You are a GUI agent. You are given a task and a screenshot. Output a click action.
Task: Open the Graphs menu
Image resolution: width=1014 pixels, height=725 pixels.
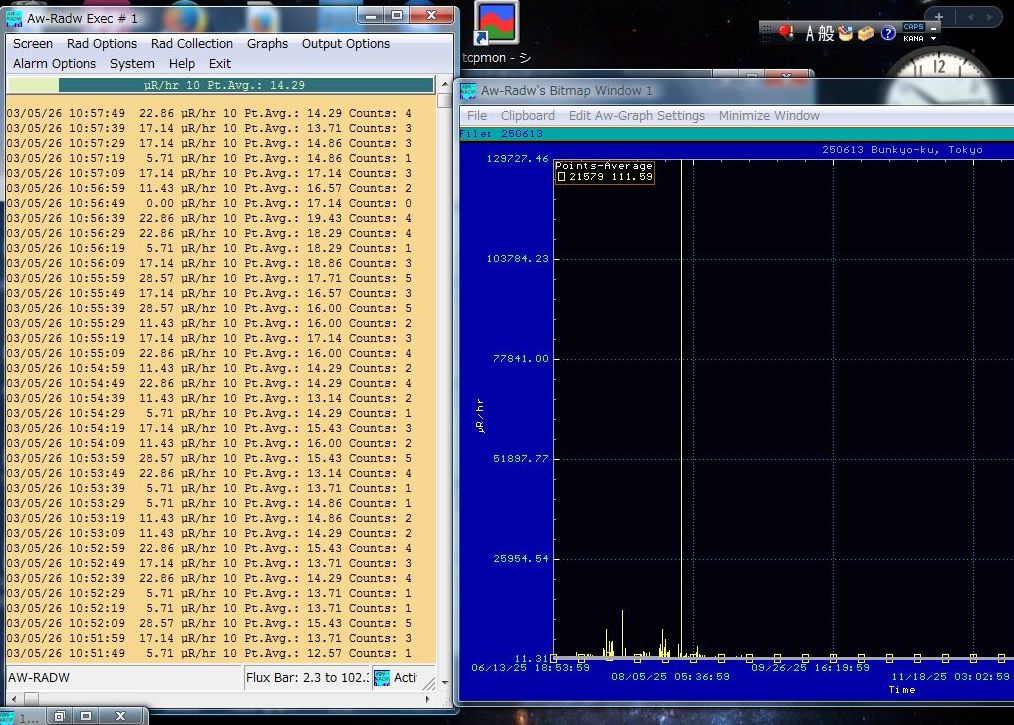(x=267, y=44)
